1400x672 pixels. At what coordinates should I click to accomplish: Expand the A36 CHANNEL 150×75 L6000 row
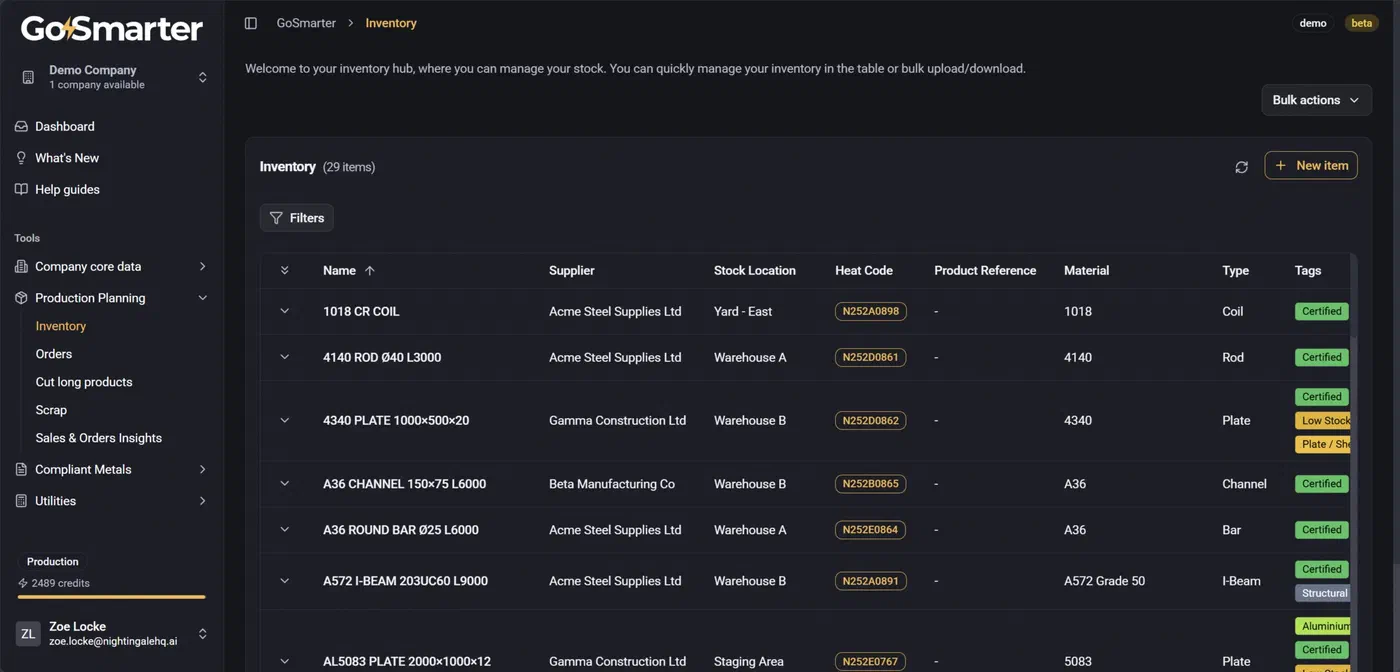click(x=284, y=484)
